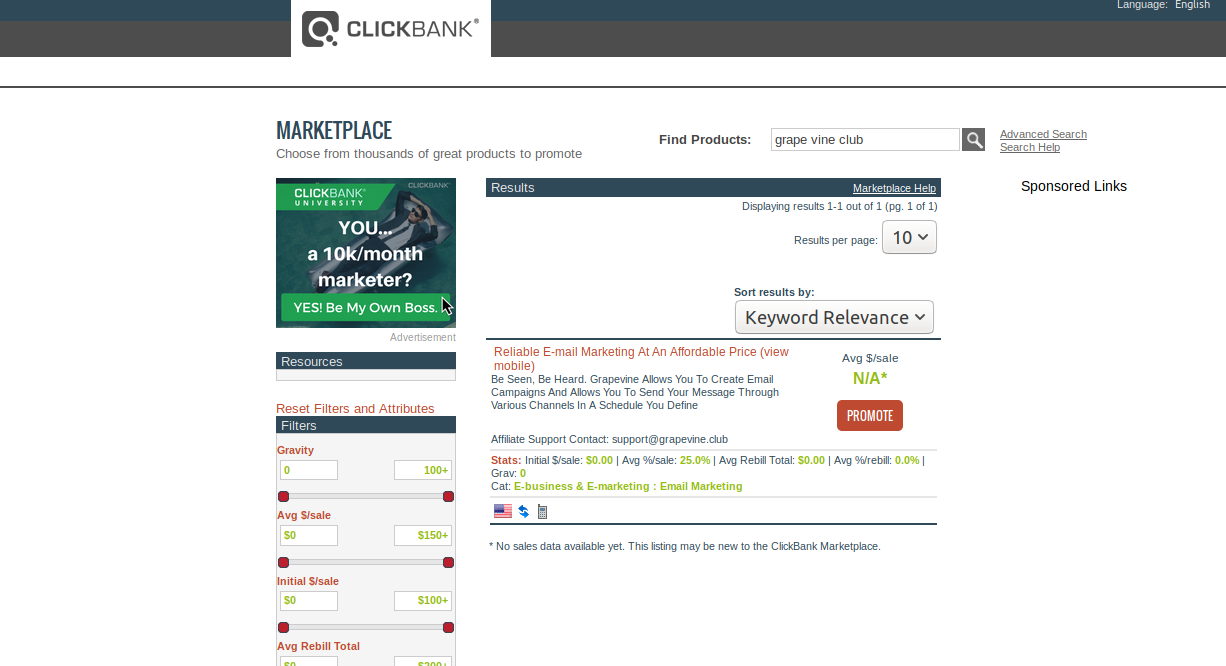Click the Sponsored Links heading
Screen dimensions: 1226x666
(x=1074, y=186)
